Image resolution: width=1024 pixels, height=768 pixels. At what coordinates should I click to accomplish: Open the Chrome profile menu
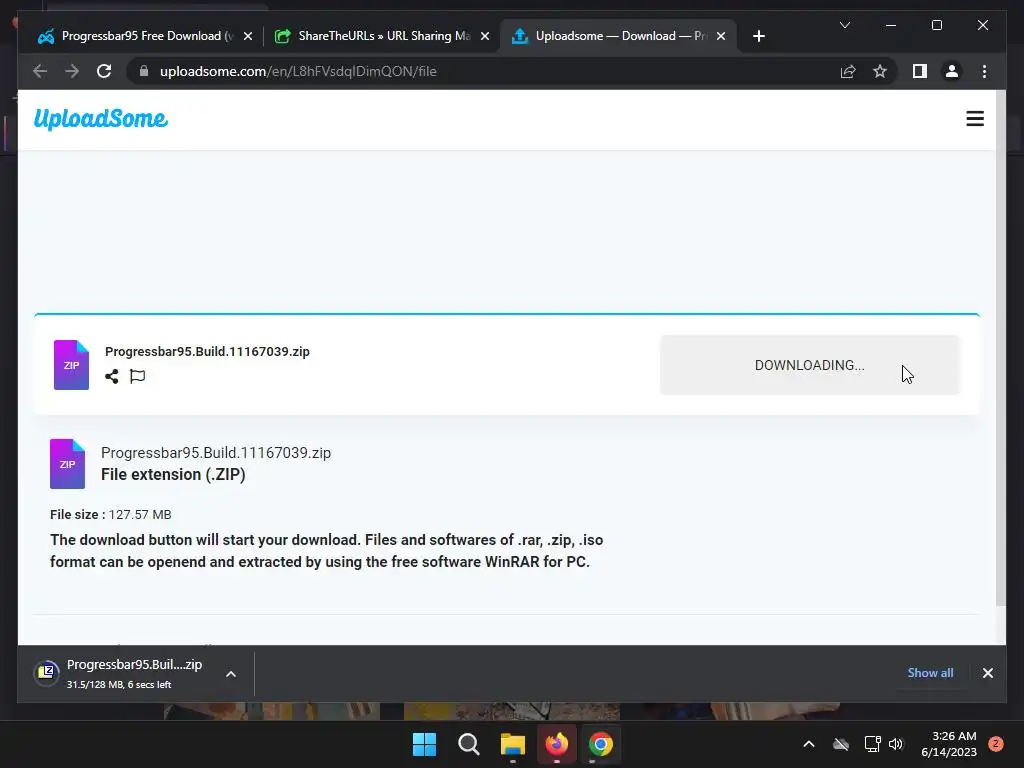952,71
